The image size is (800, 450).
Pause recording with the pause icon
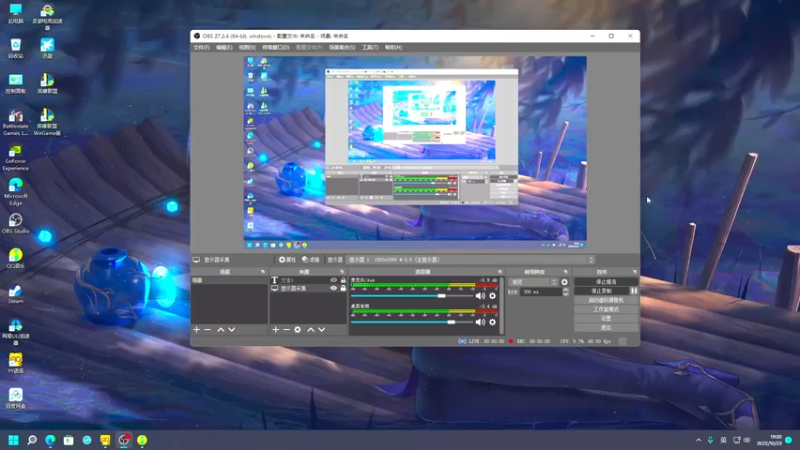634,291
